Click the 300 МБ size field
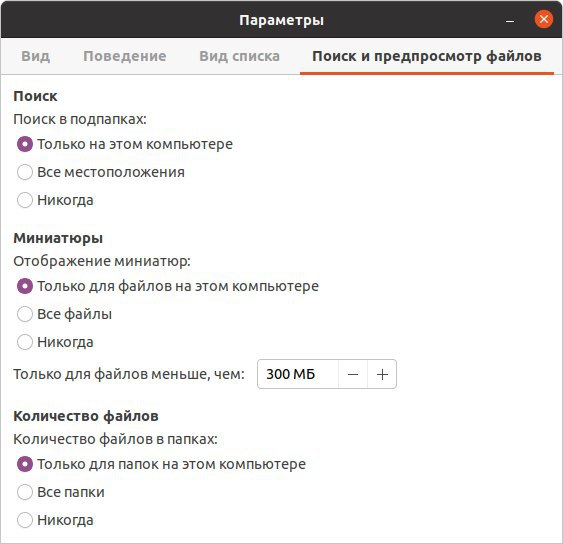 pos(298,375)
